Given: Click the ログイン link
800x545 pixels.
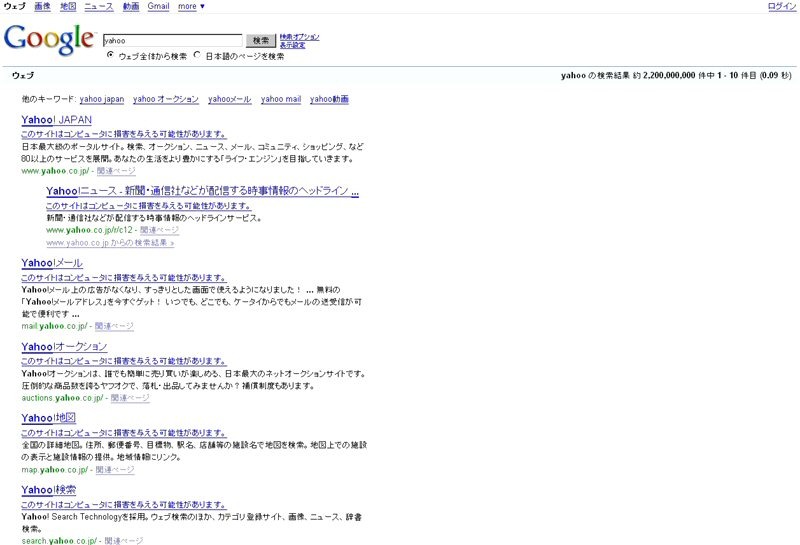Looking at the screenshot, I should (782, 7).
